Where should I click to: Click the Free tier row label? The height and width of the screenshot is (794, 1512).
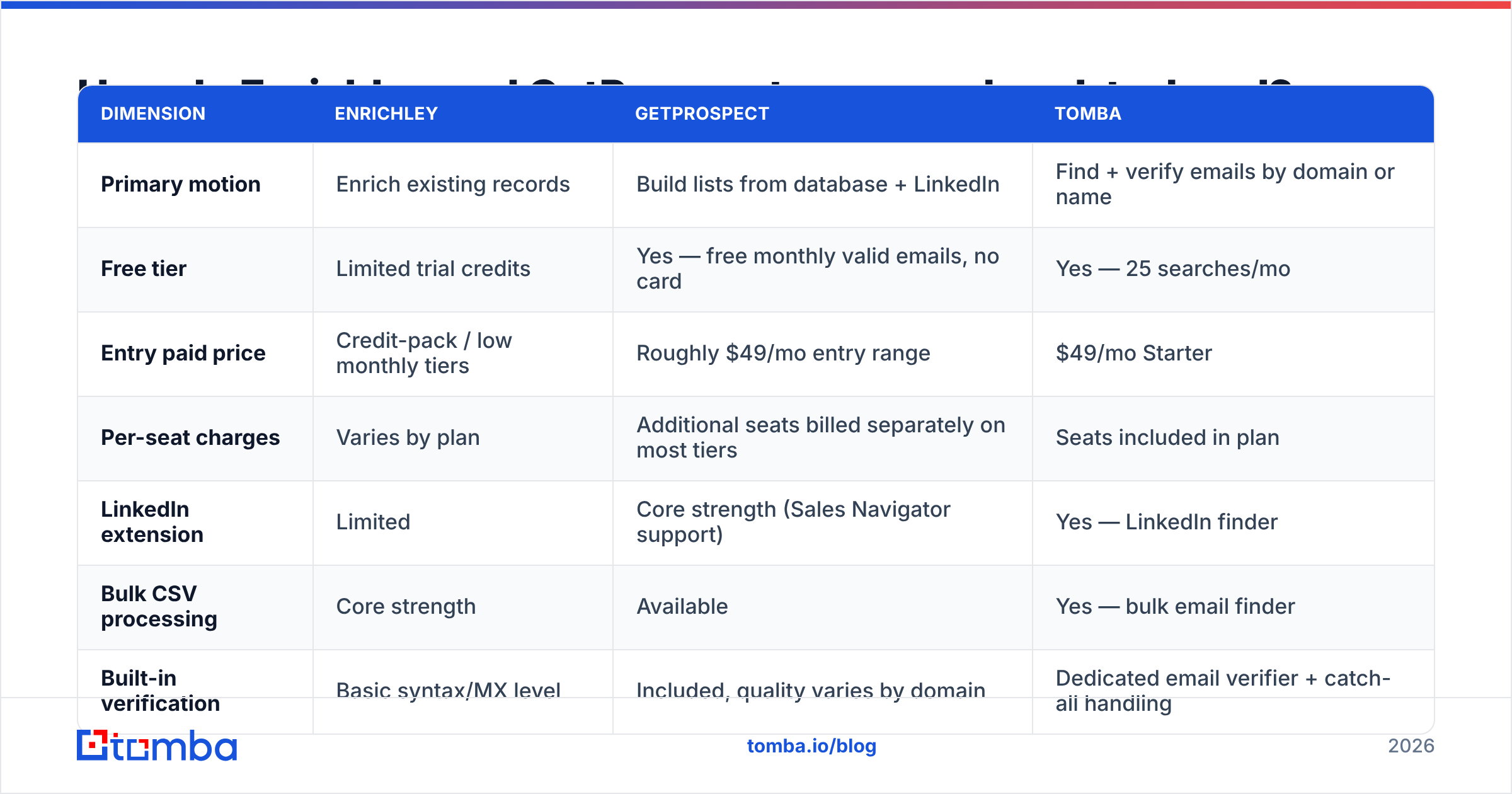click(x=144, y=268)
